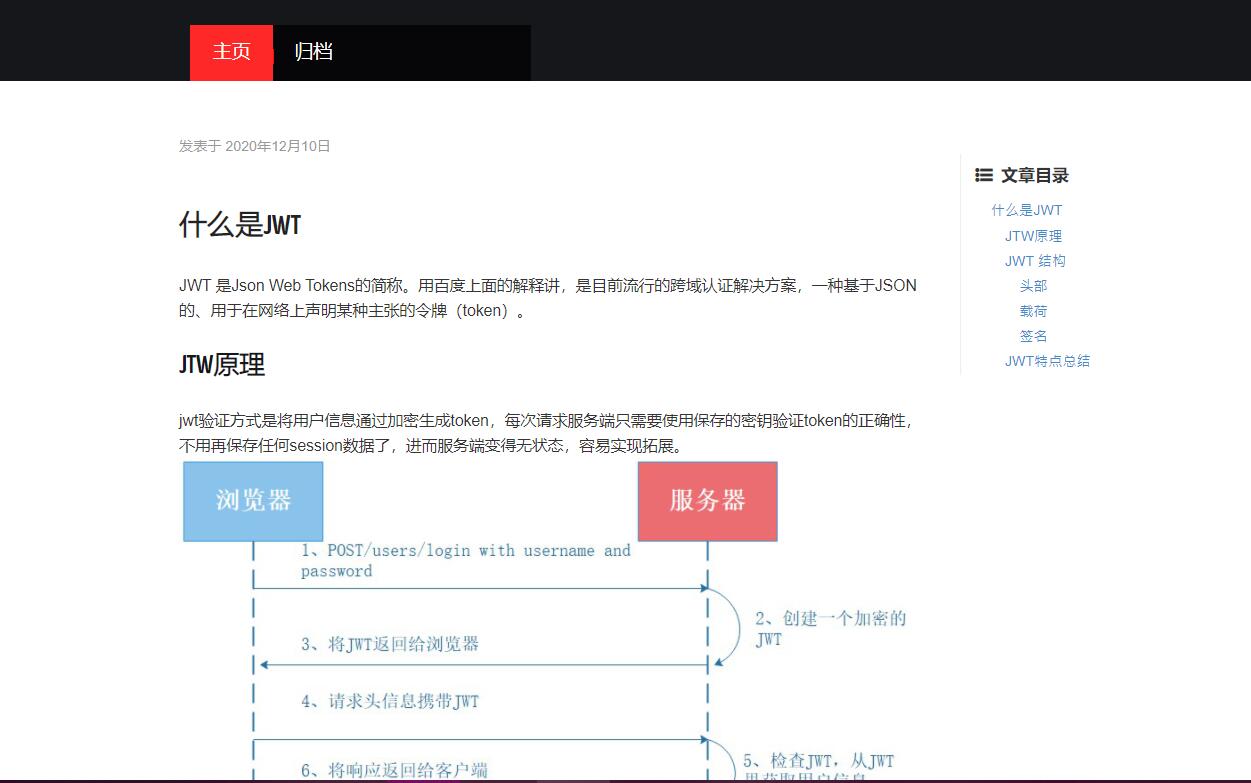Screen dimensions: 1251x783
Task: Click the 发表于 2020年12月10日 publish date
Action: pyautogui.click(x=254, y=146)
